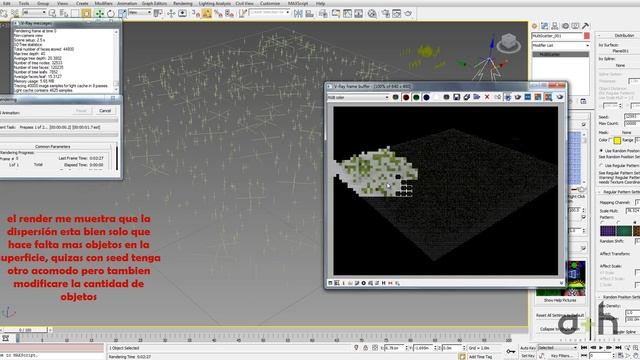Toggle the Snaps toggle icon
The image size is (640, 360).
pyautogui.click(x=196, y=13)
